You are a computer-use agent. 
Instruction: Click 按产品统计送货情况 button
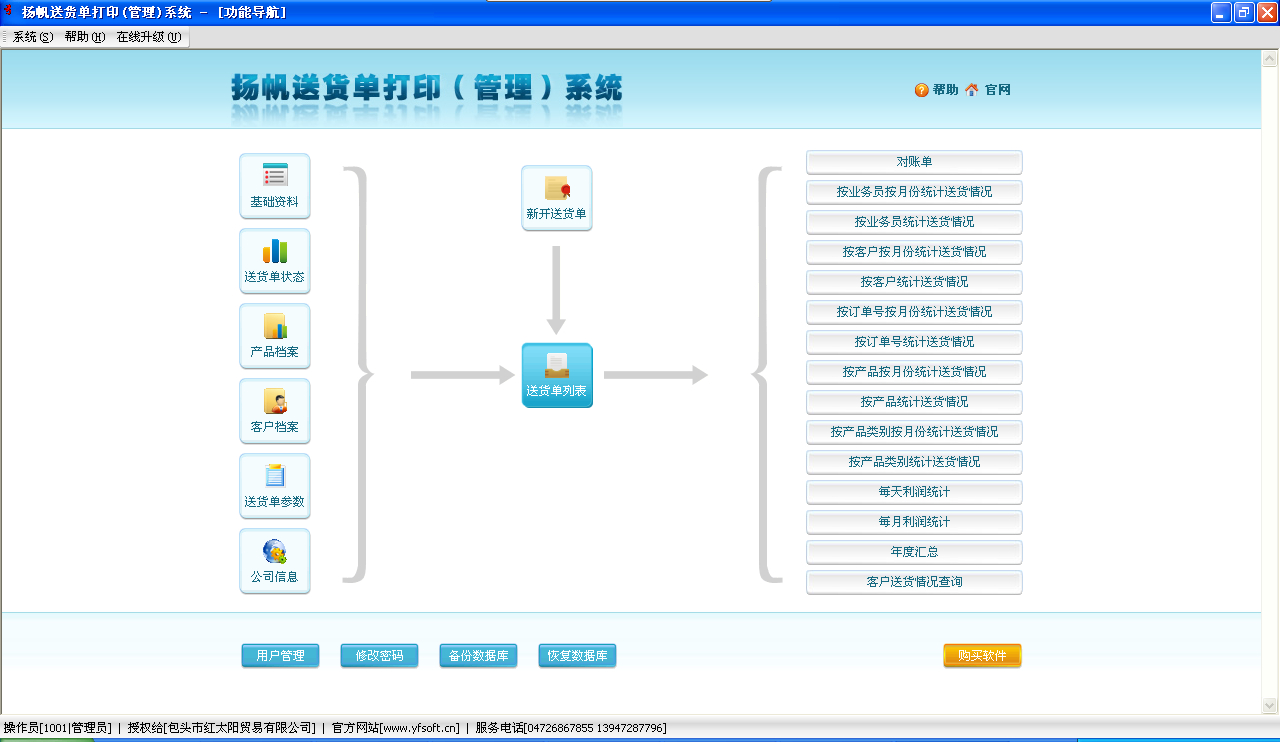(914, 402)
